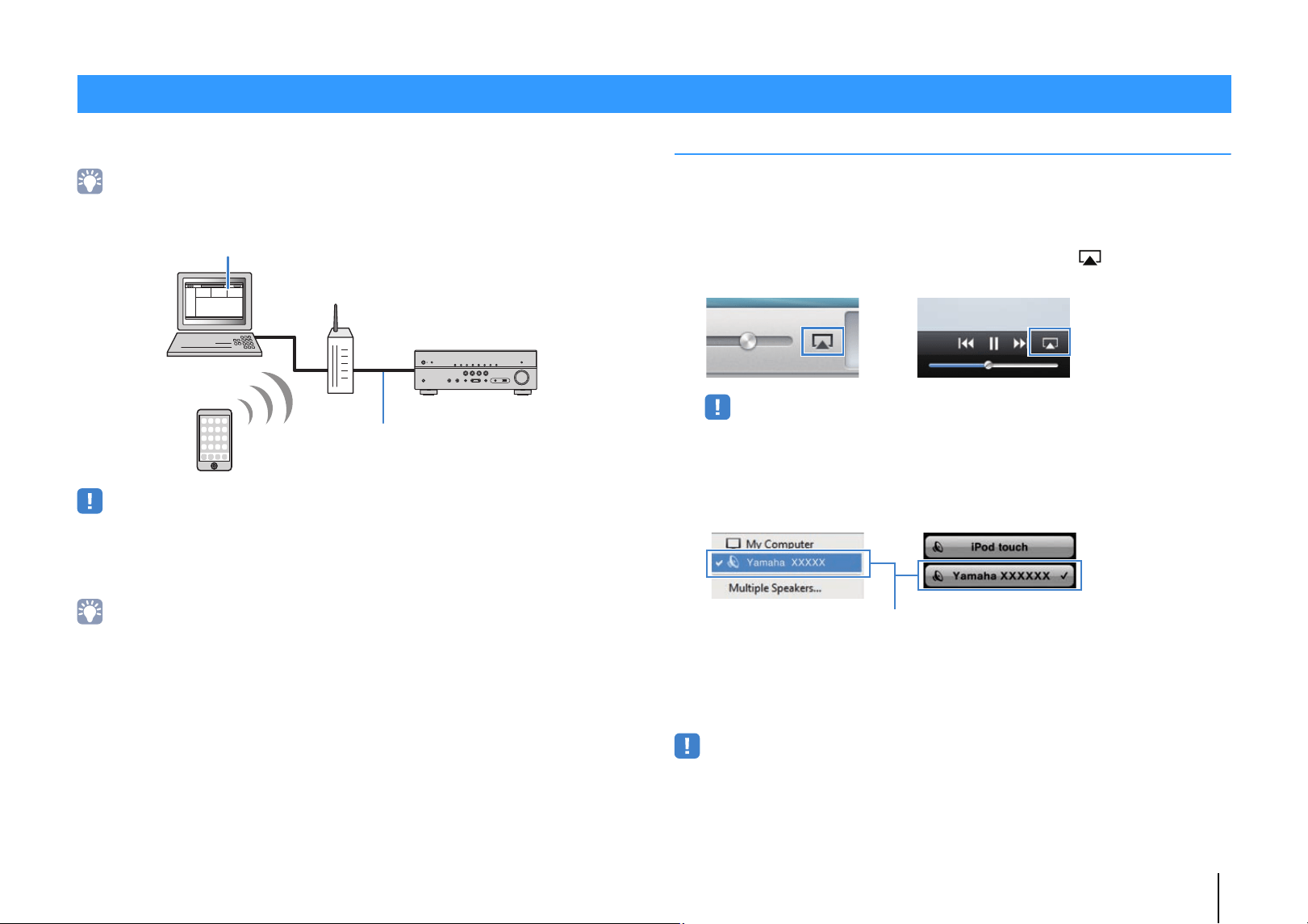Click the inline AirPlay symbol in text
The width and height of the screenshot is (1308, 924).
pos(1090,258)
